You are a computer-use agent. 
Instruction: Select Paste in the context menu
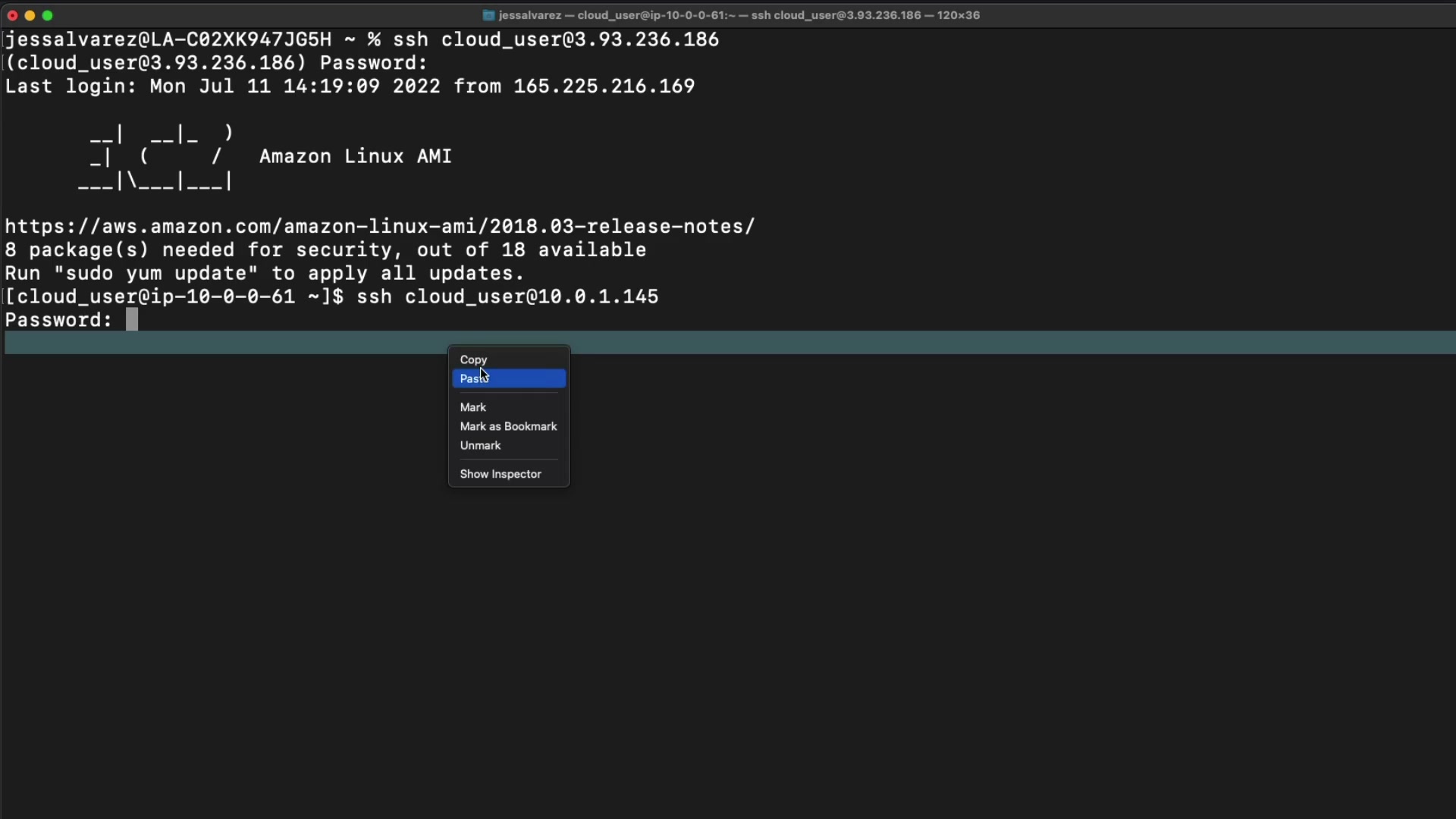(x=508, y=378)
